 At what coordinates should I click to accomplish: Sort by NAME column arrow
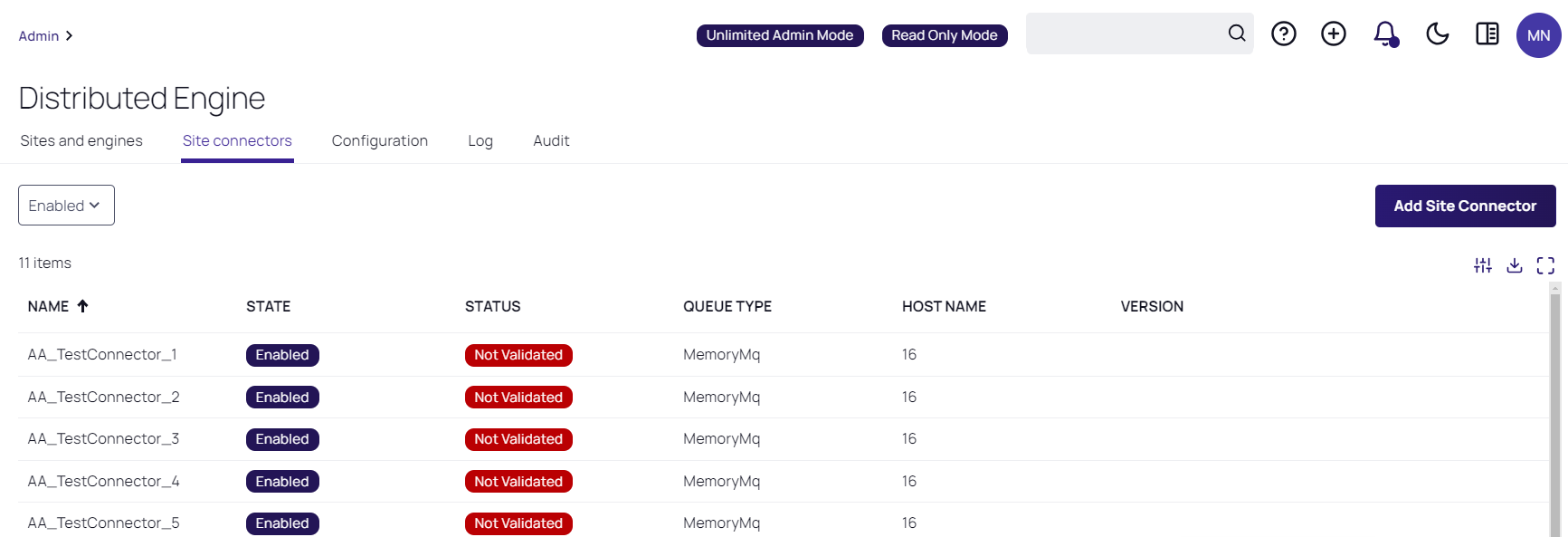(82, 306)
